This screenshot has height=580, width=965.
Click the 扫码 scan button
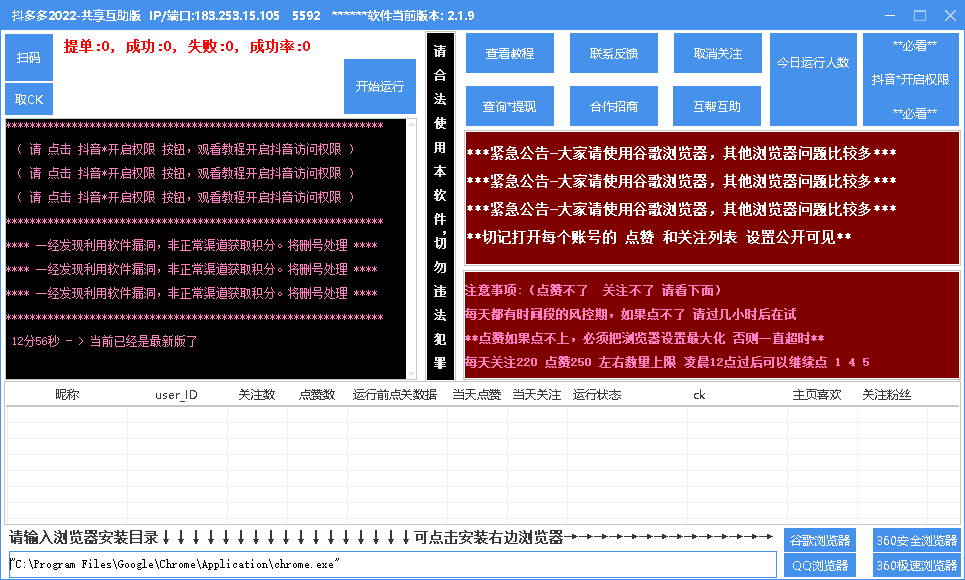click(29, 57)
